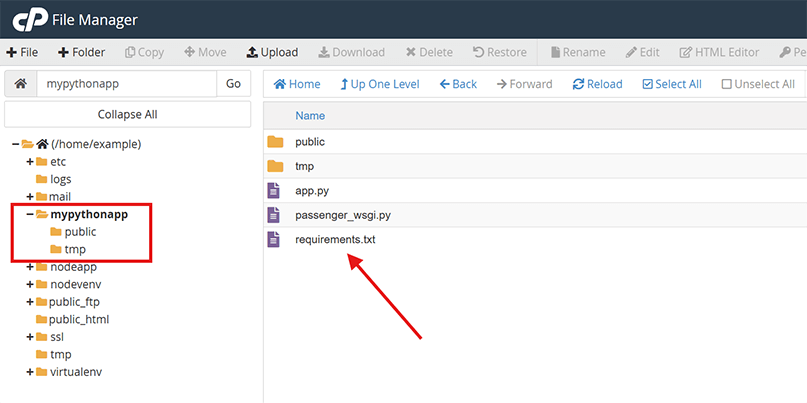This screenshot has width=807, height=403.
Task: Click the public folder icon in file list
Action: pos(276,142)
